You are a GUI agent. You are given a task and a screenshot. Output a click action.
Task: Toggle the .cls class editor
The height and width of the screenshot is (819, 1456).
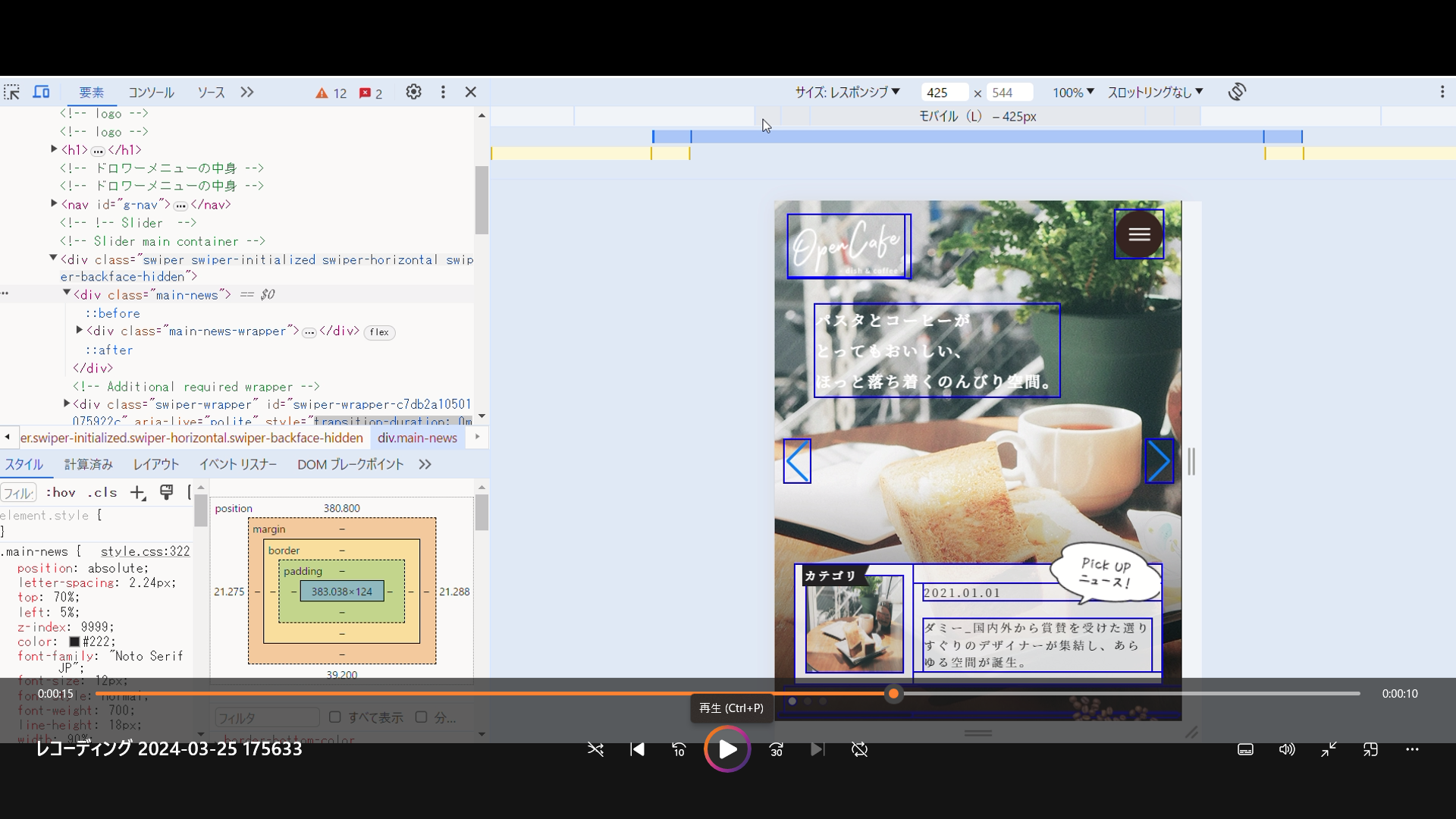102,492
